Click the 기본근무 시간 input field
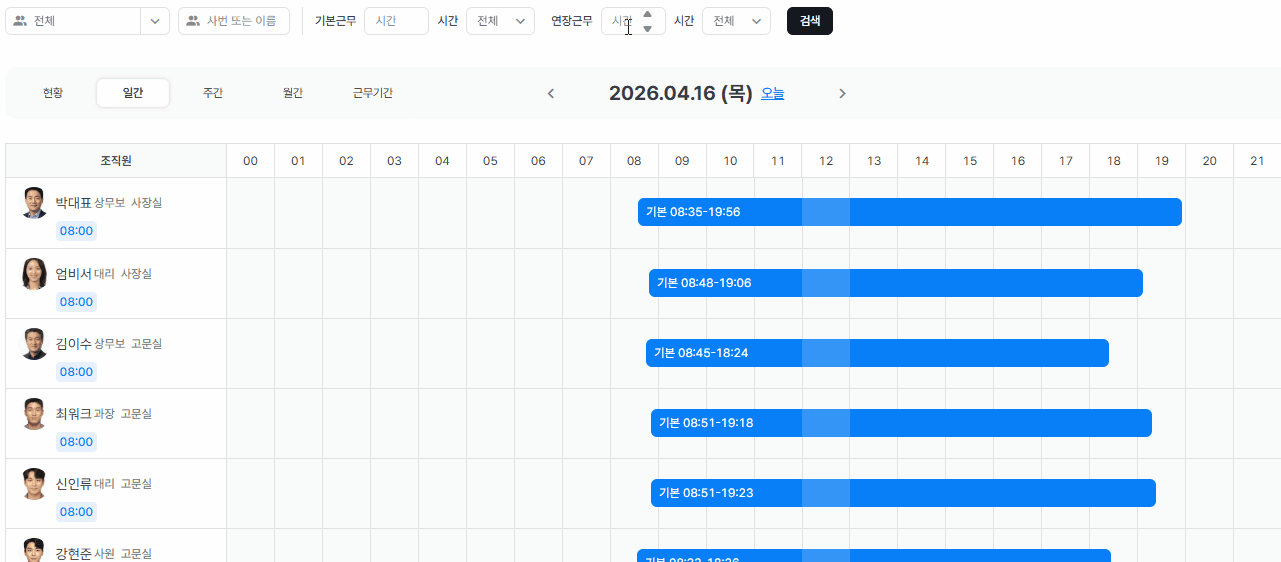Image resolution: width=1281 pixels, height=562 pixels. 396,21
